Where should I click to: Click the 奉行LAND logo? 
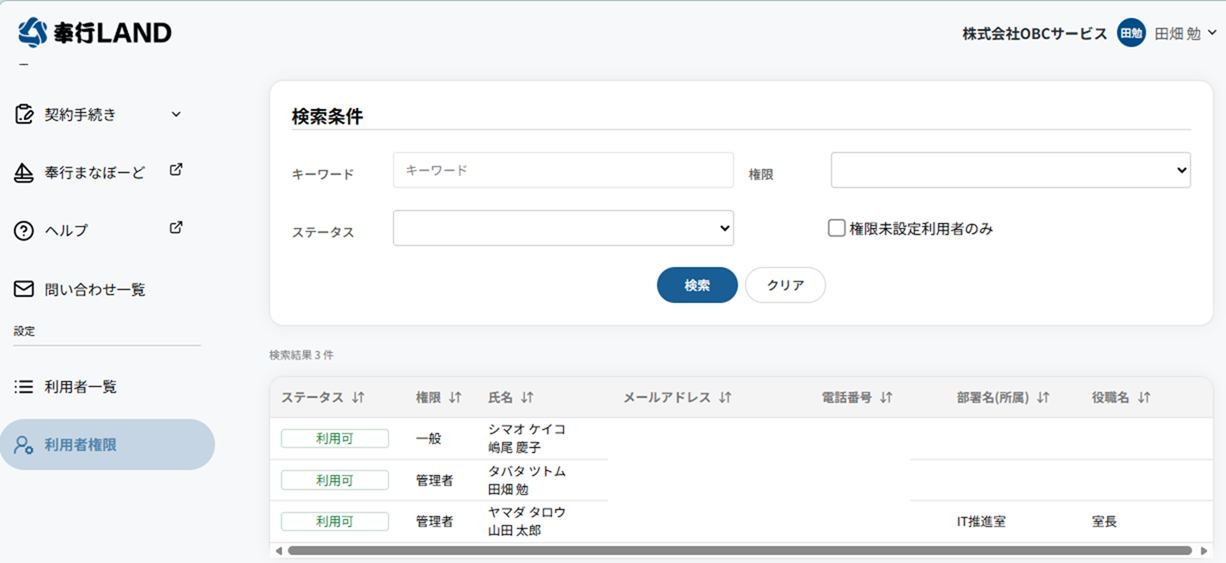(x=95, y=33)
